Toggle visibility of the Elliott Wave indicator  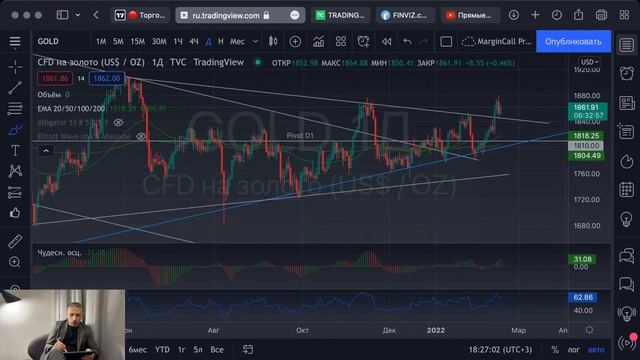click(141, 136)
